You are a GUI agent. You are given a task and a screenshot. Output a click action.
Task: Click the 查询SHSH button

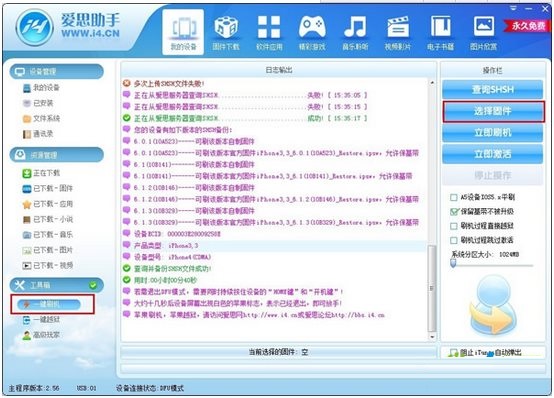[492, 89]
